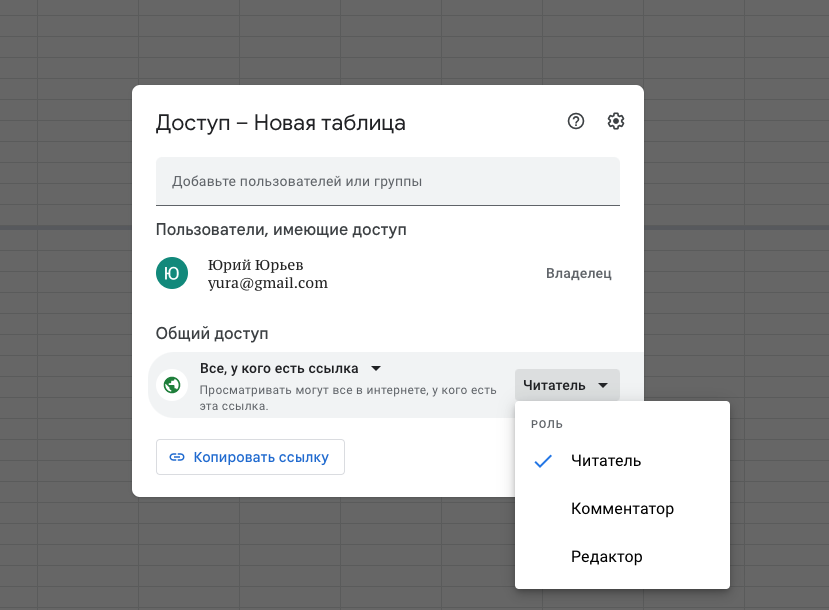
Task: Click the user name "Юрий Юрьев"
Action: coord(255,265)
